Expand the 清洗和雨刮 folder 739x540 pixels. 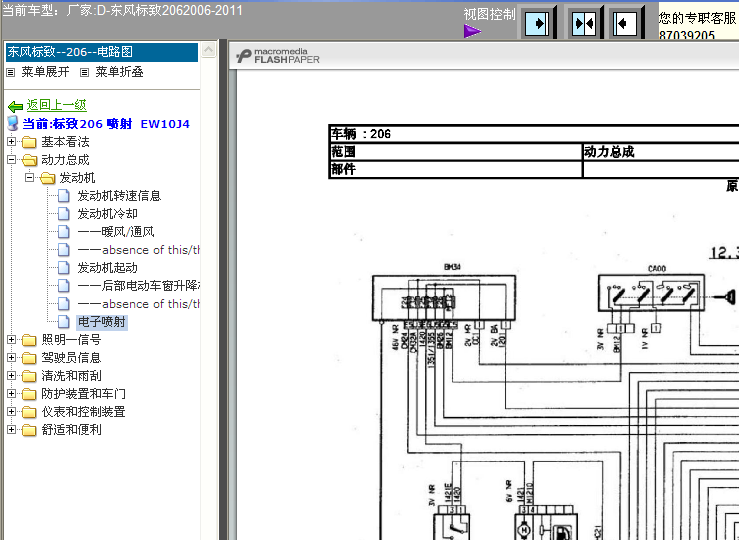point(11,376)
